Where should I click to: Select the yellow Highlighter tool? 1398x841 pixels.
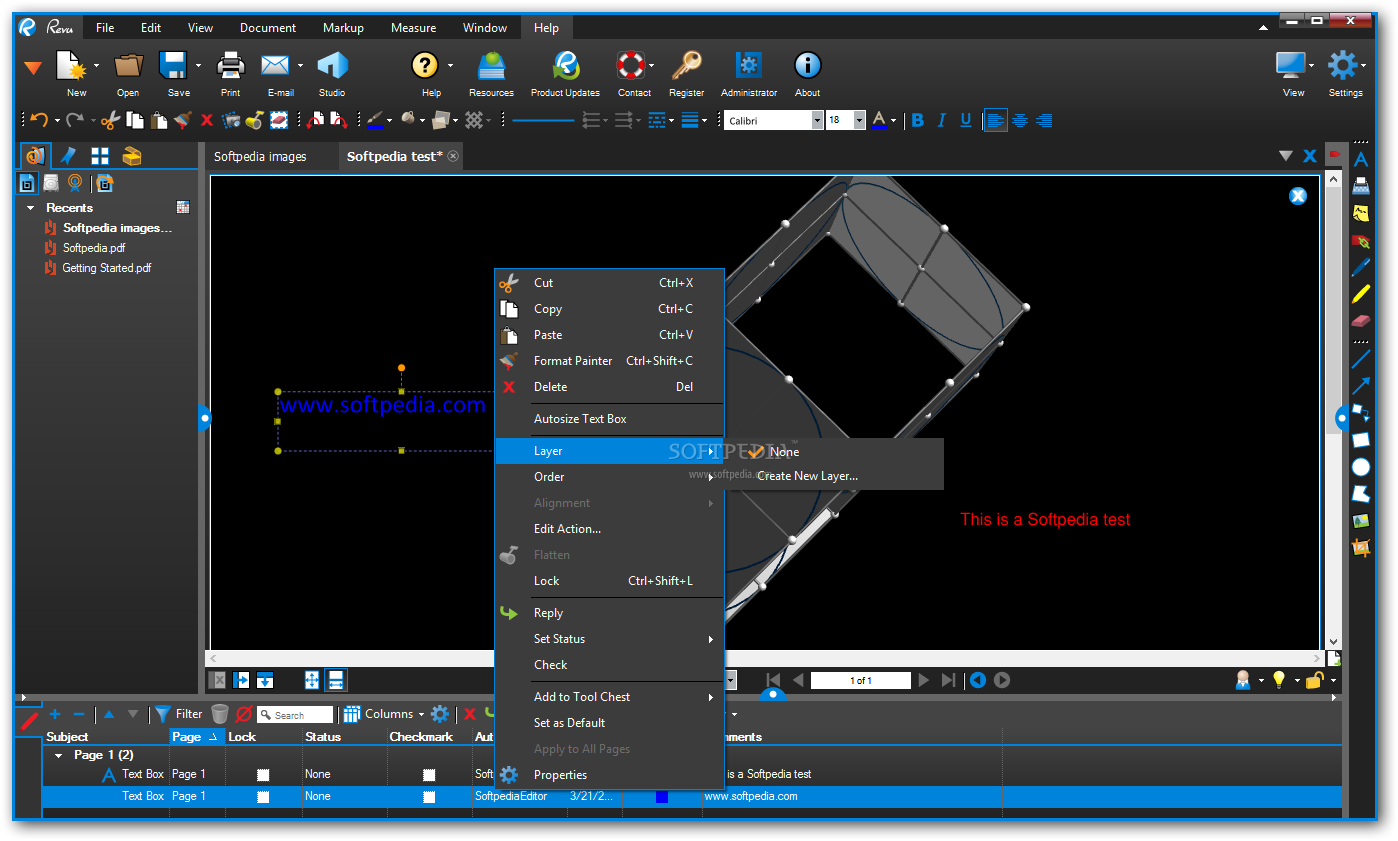coord(1360,295)
